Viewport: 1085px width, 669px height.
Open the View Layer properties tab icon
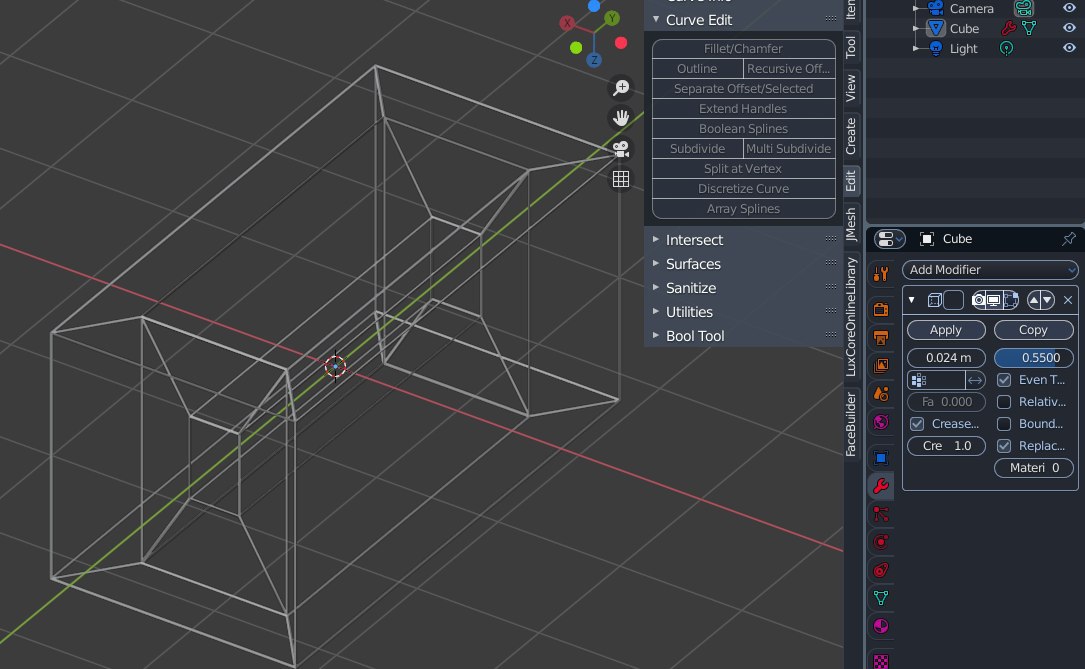point(880,365)
